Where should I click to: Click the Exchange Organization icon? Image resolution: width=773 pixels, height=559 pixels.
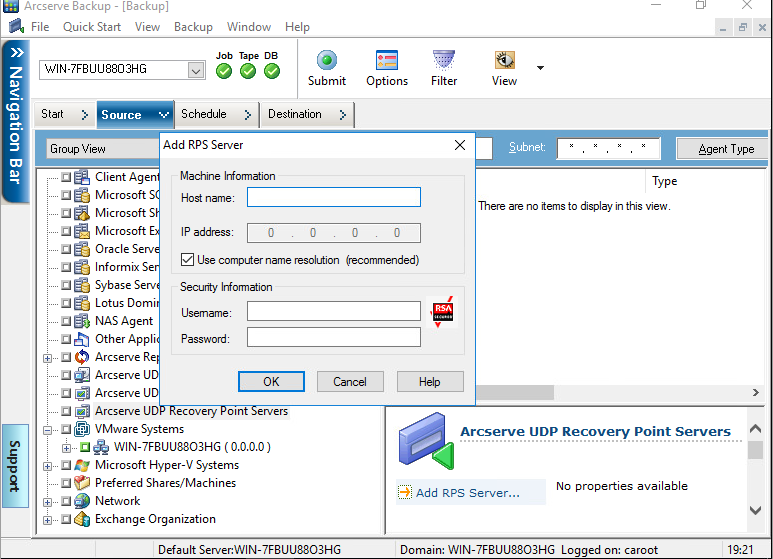tap(82, 519)
